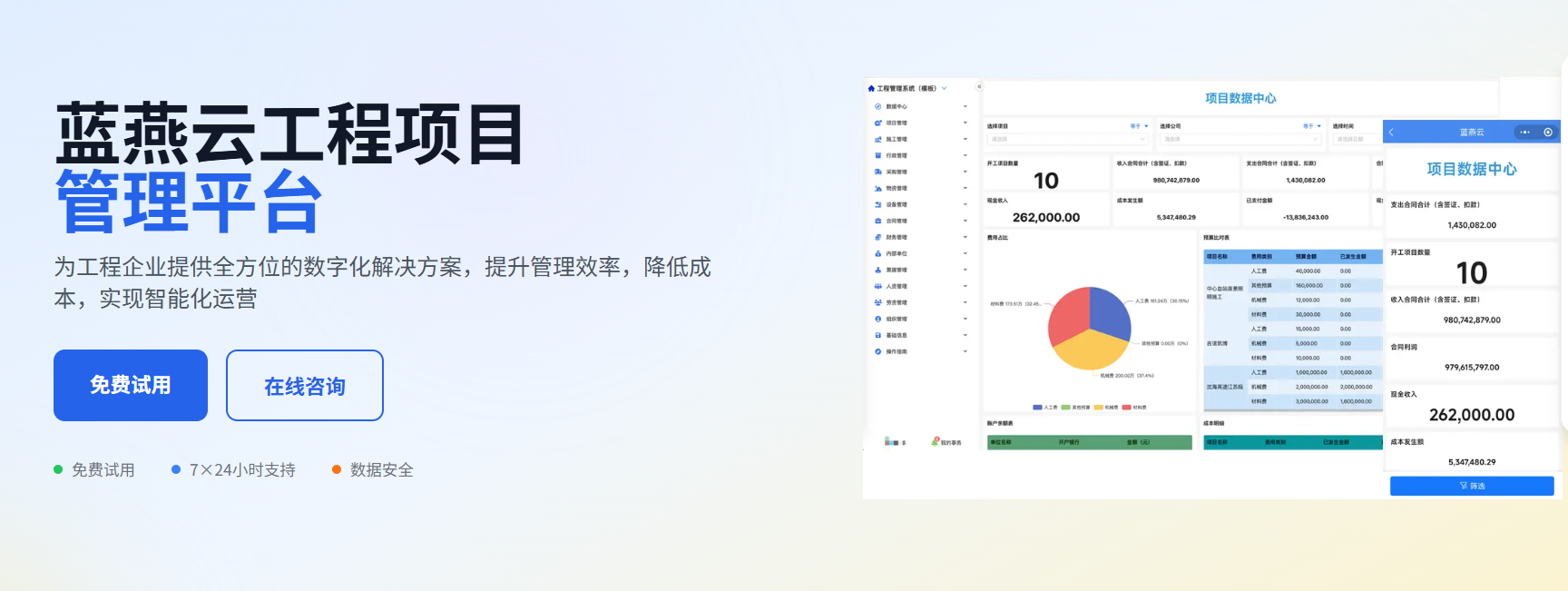
Task: Open the 选择公司 请选择 select box
Action: pos(1241,139)
